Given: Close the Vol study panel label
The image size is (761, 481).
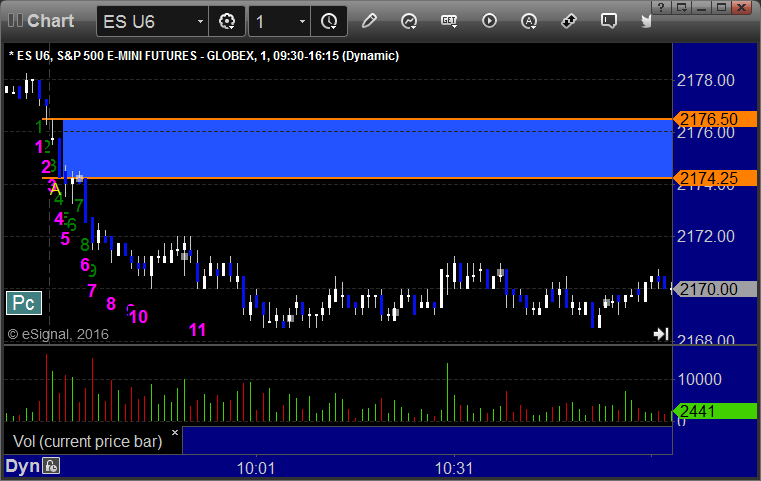Looking at the screenshot, I should tap(175, 432).
